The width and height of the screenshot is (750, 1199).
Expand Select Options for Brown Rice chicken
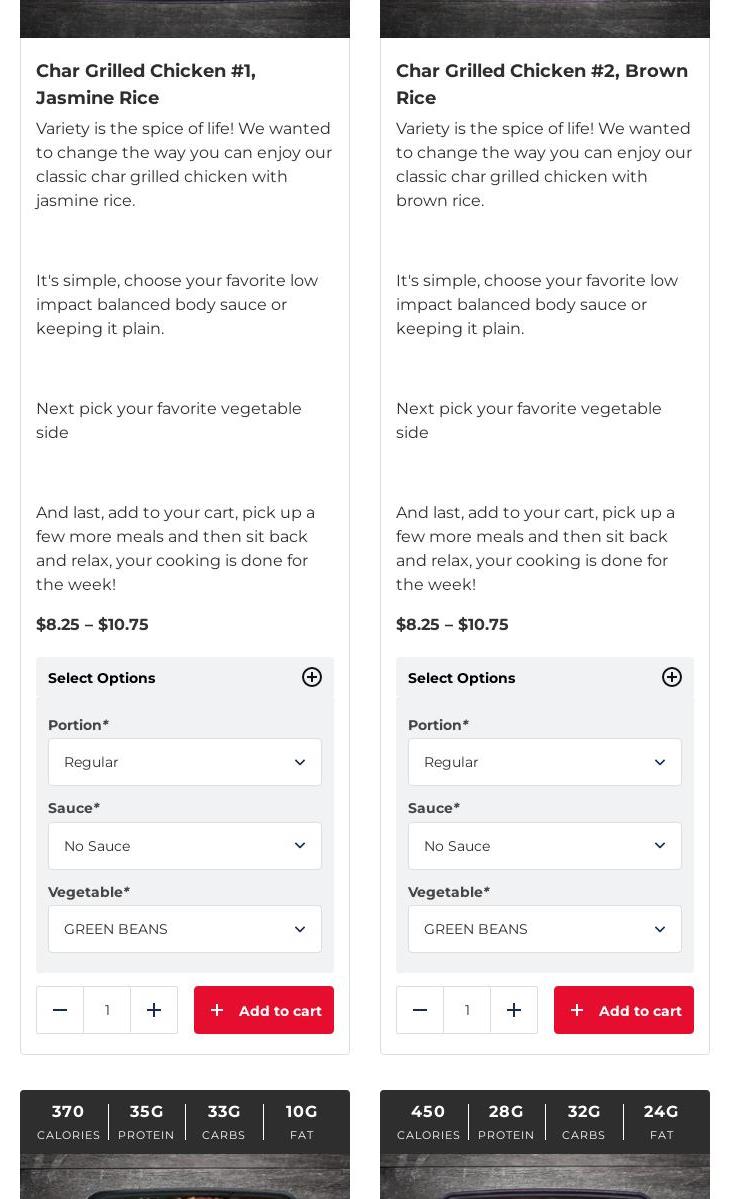click(x=672, y=678)
